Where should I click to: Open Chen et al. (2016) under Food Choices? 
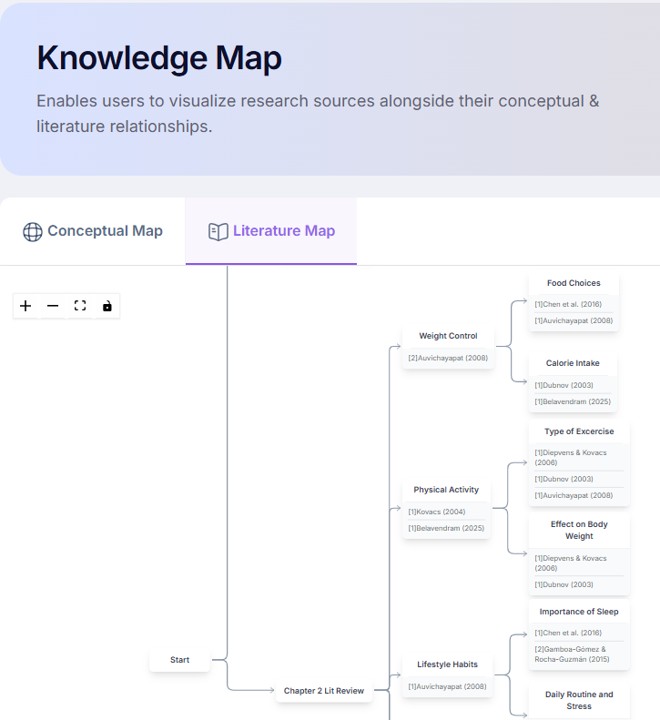tap(567, 304)
